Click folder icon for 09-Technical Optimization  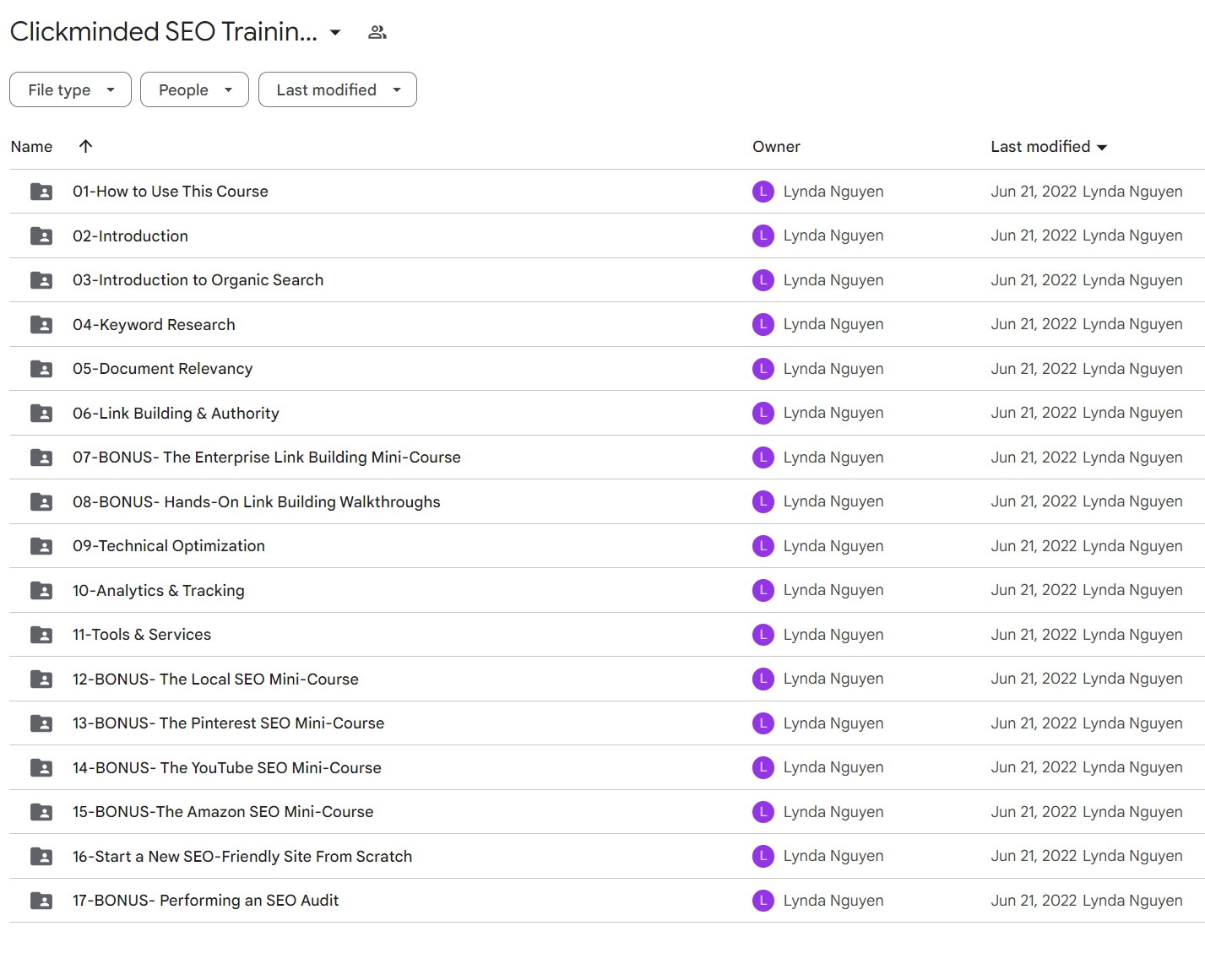pyautogui.click(x=41, y=546)
